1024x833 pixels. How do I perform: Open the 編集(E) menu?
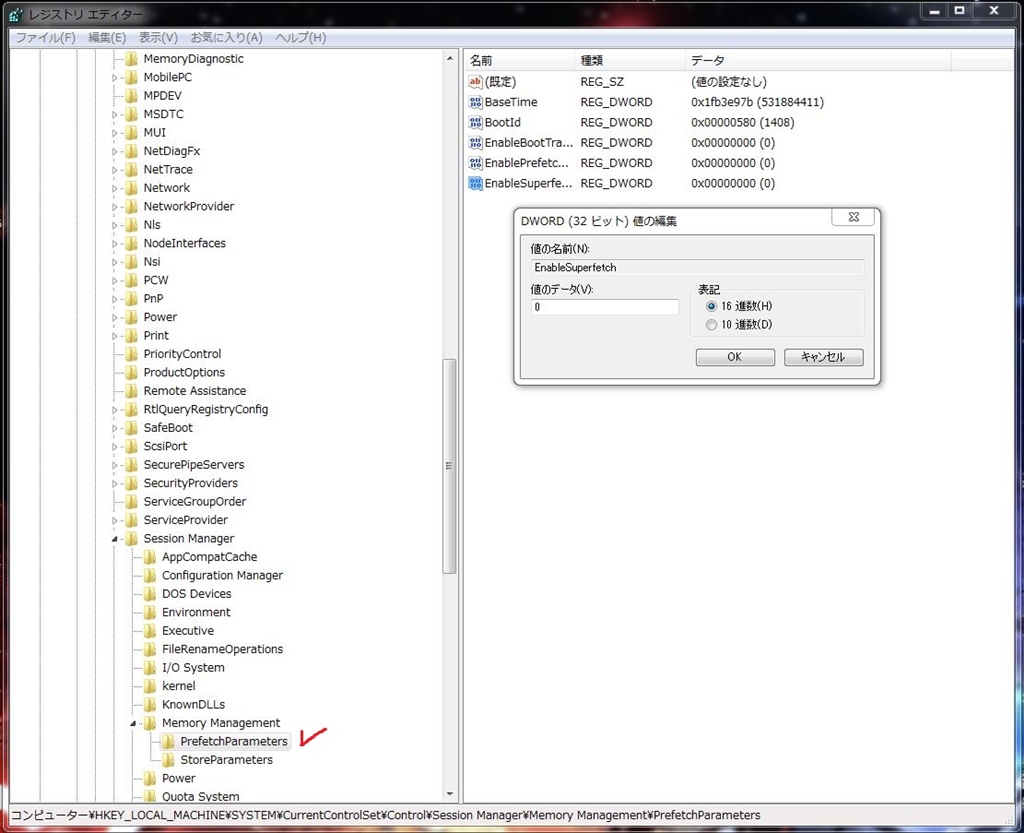click(x=107, y=37)
